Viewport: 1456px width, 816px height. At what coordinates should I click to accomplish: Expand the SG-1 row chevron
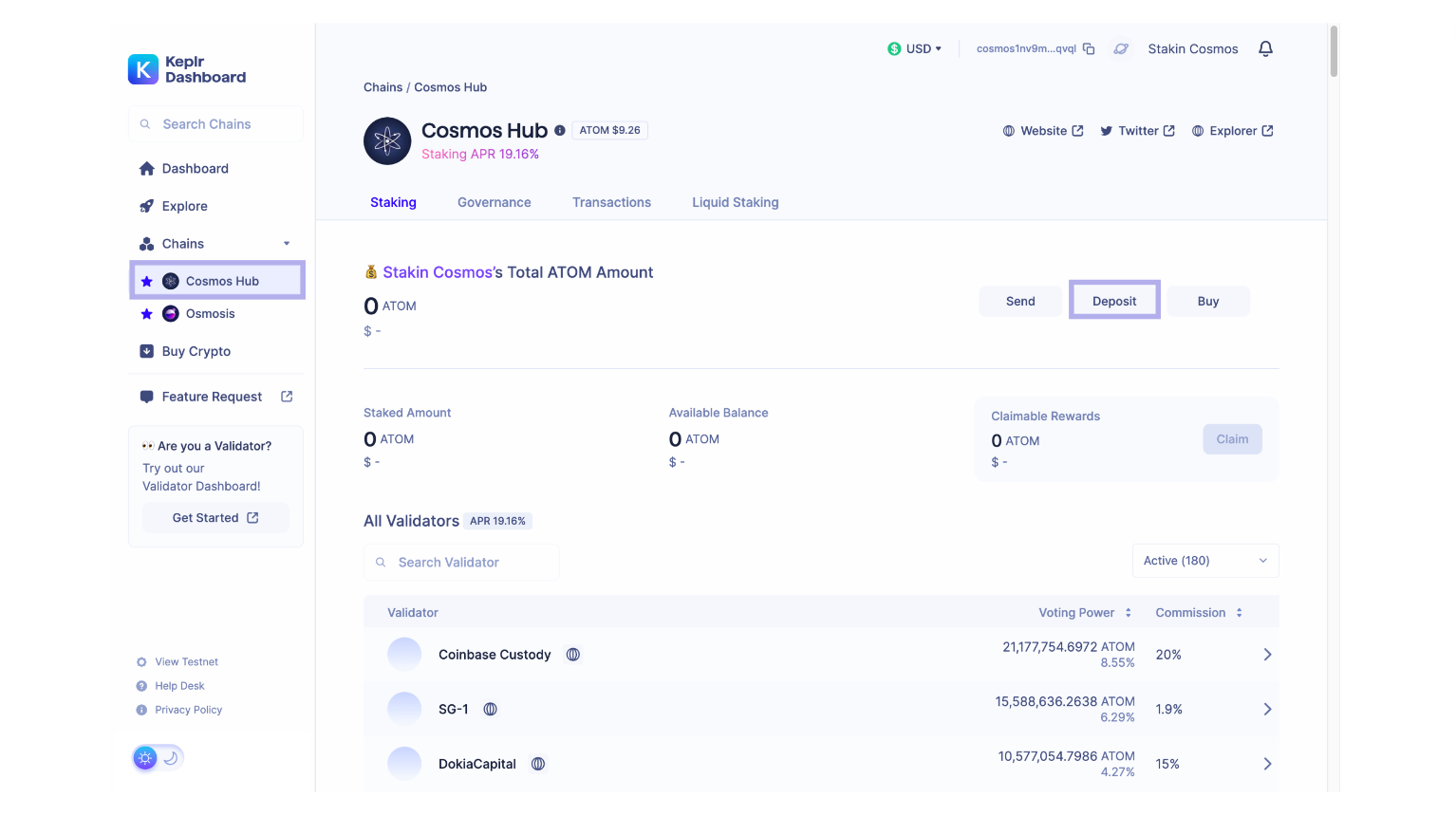coord(1267,709)
